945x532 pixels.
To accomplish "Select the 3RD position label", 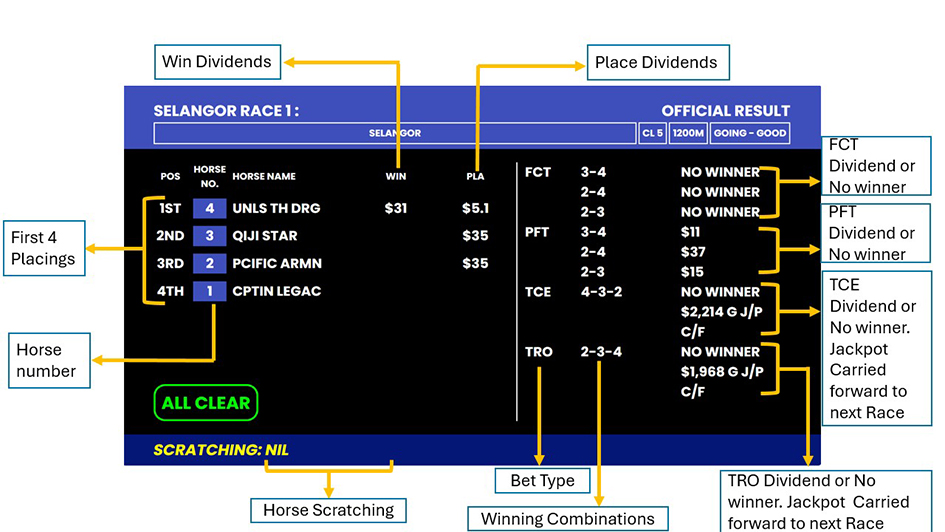I will pos(170,263).
